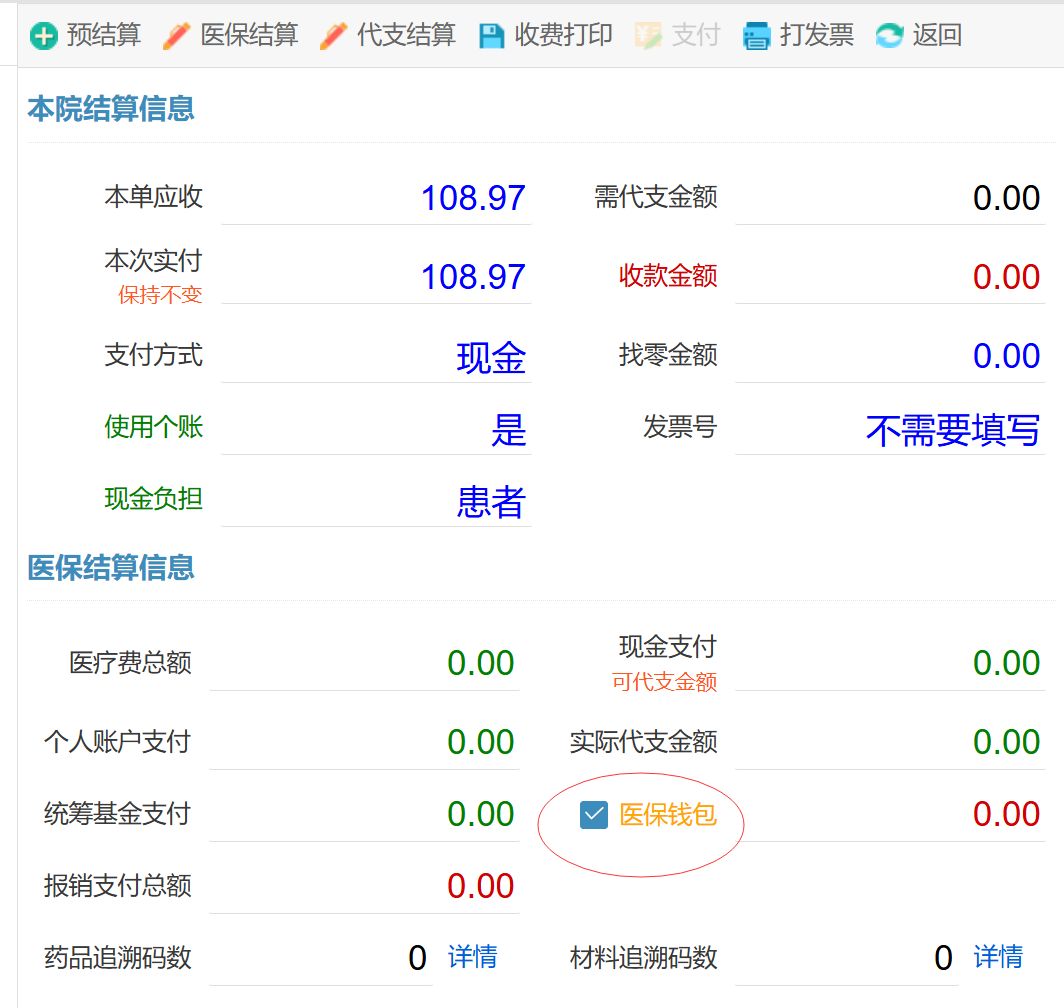Viewport: 1064px width, 1008px height.
Task: Click the green 现金负担 label
Action: 153,499
